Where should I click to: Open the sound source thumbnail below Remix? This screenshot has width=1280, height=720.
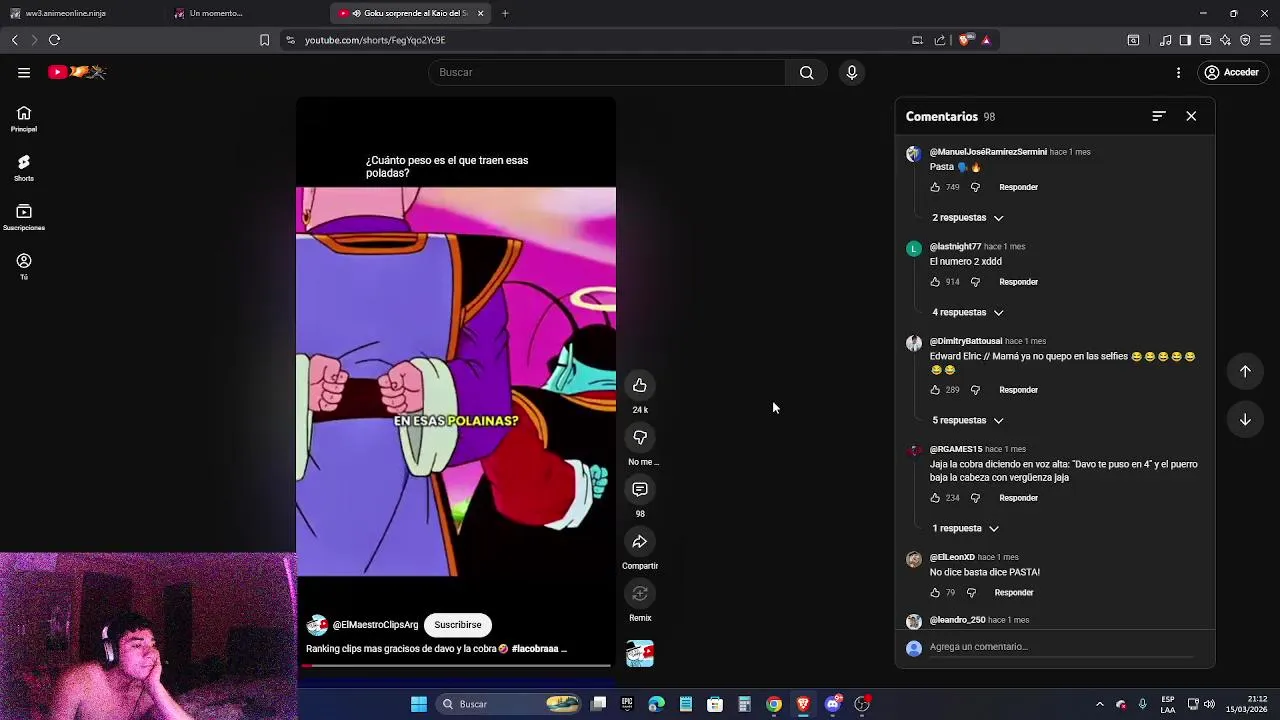640,654
